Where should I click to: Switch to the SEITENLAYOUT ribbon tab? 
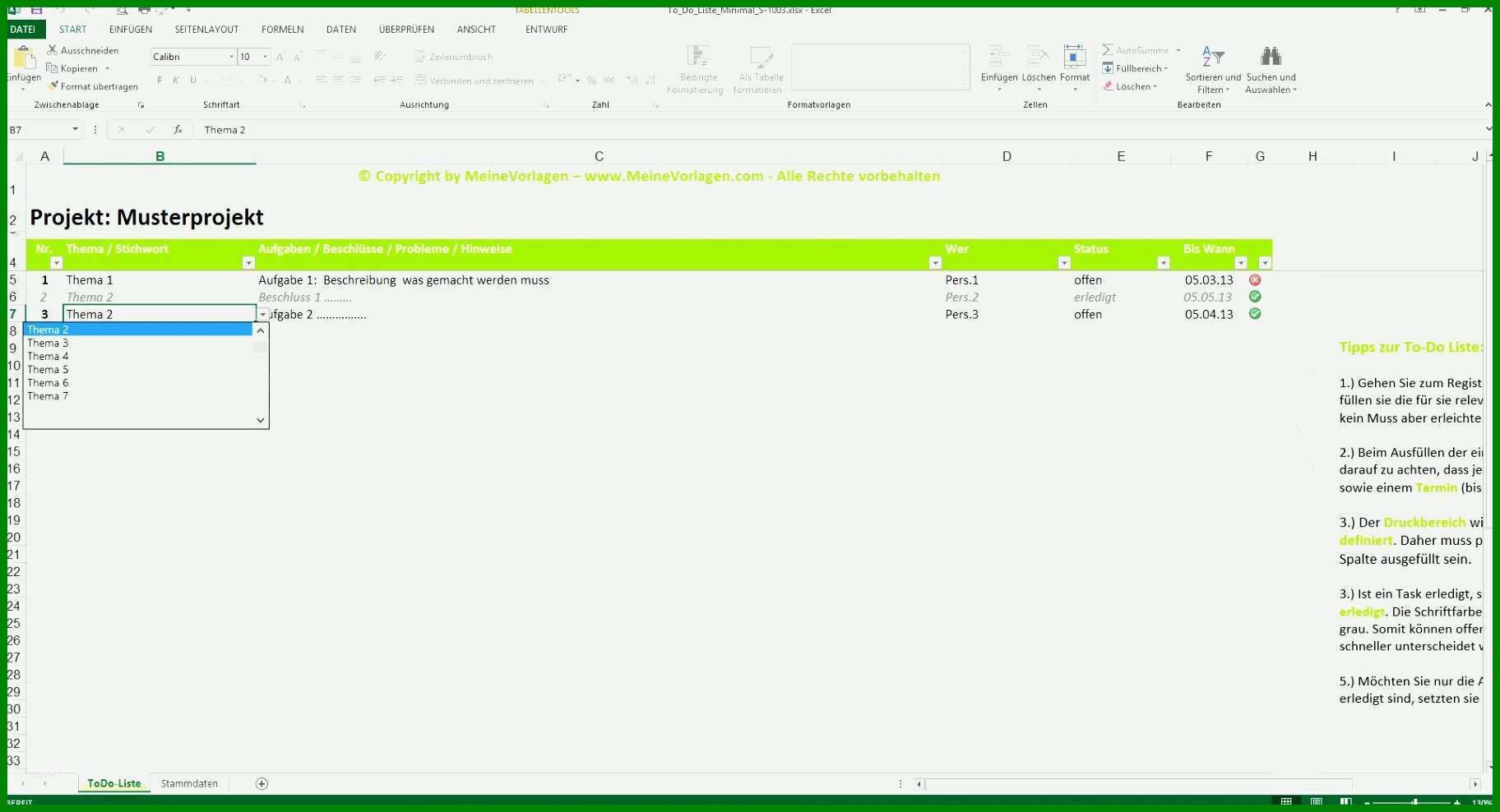[206, 29]
